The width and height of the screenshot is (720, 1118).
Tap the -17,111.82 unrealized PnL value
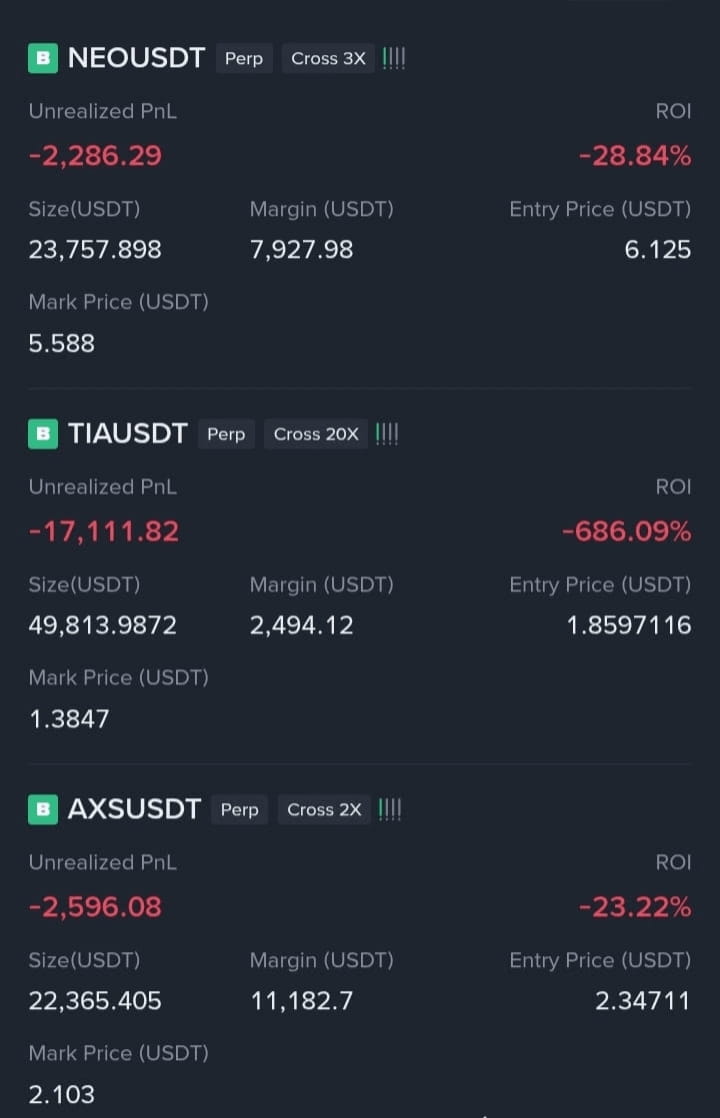pyautogui.click(x=104, y=531)
